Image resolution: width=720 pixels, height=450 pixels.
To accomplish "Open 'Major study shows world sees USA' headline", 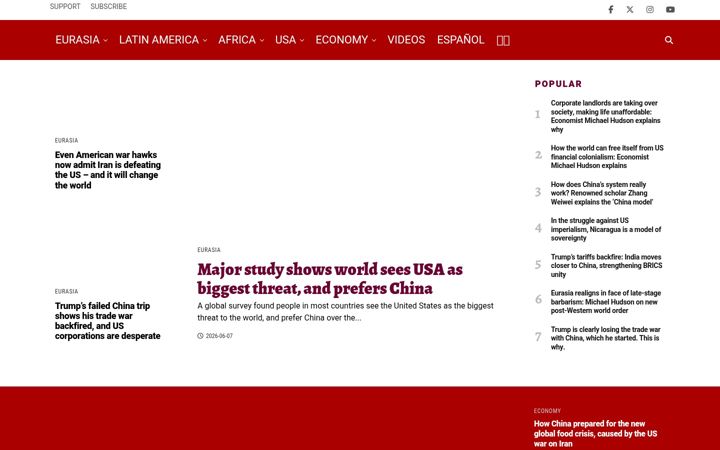I will (x=330, y=279).
